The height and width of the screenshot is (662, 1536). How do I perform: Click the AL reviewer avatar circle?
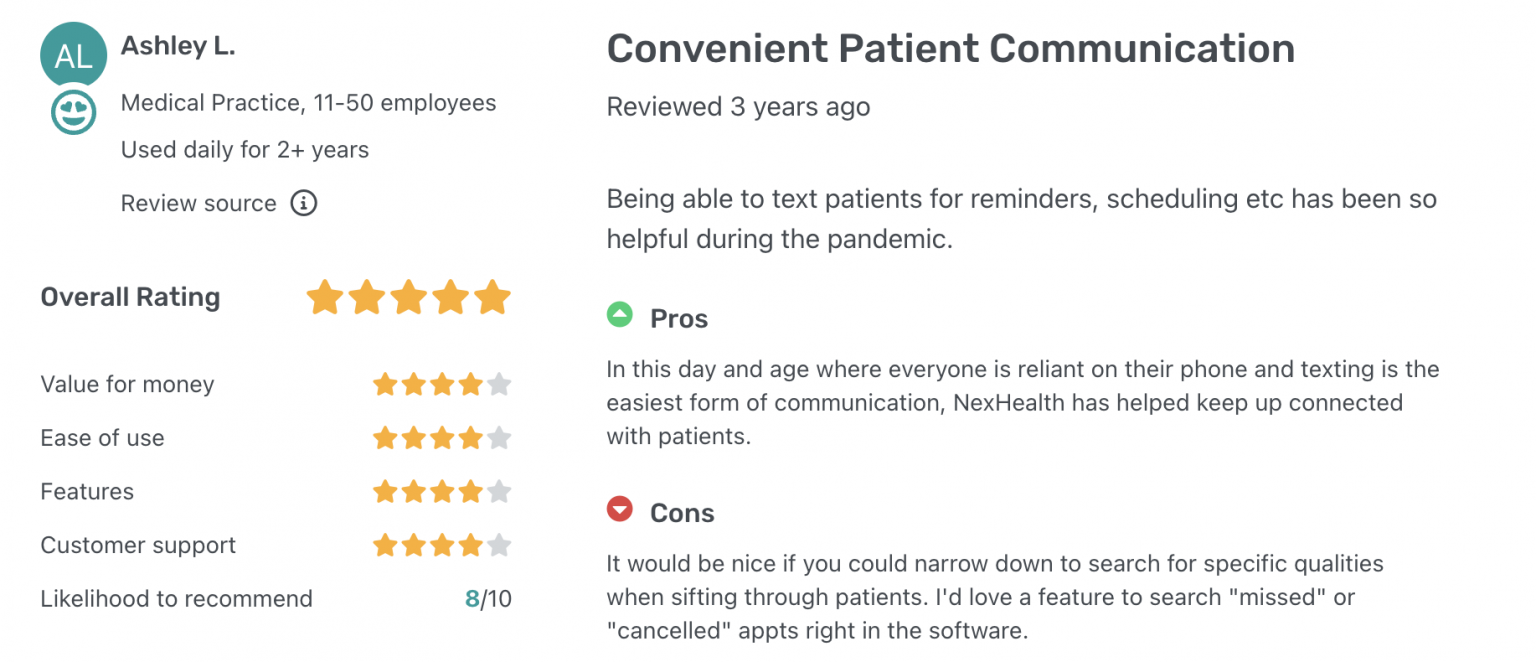coord(73,55)
